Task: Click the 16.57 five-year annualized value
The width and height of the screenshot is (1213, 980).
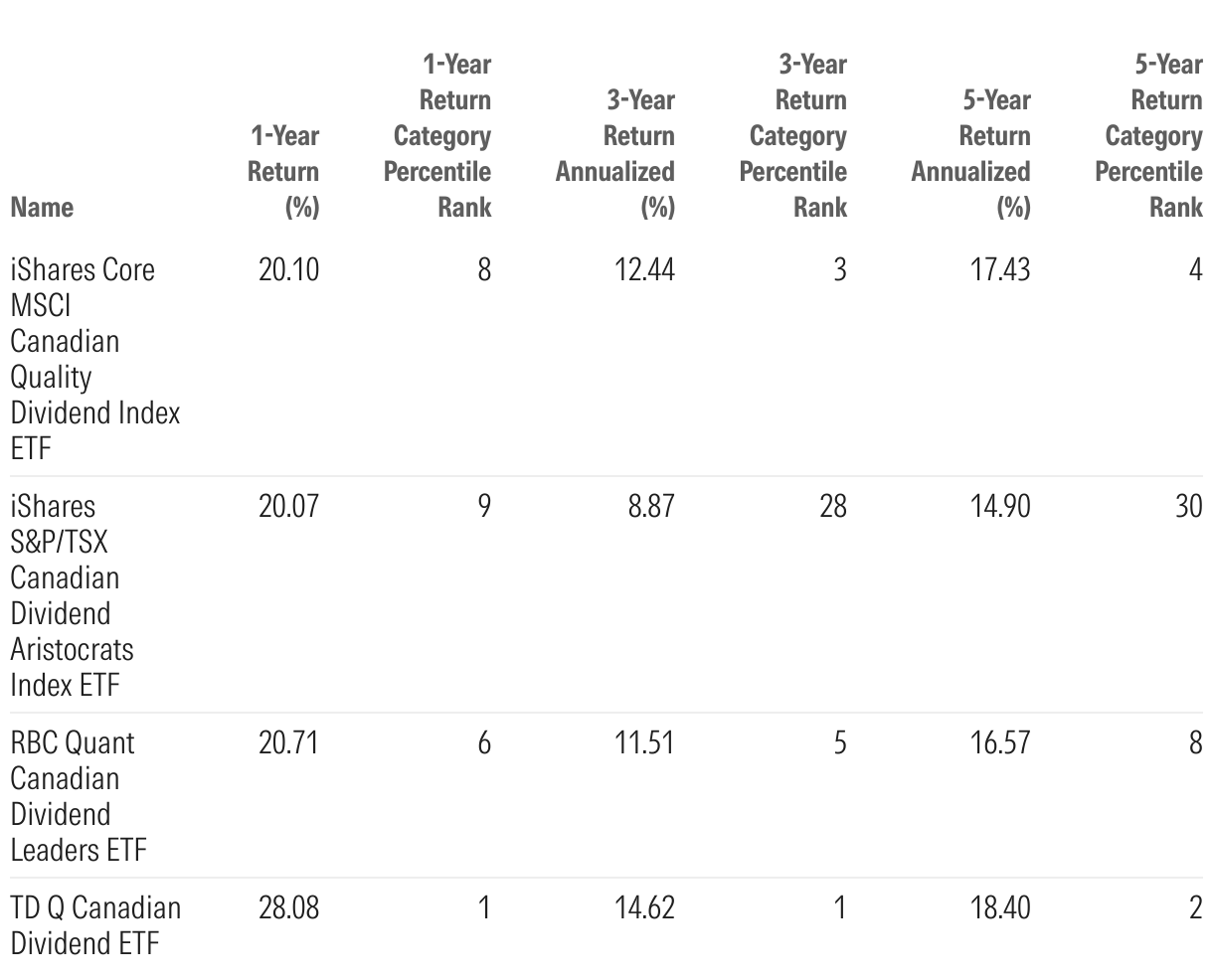Action: pos(999,742)
